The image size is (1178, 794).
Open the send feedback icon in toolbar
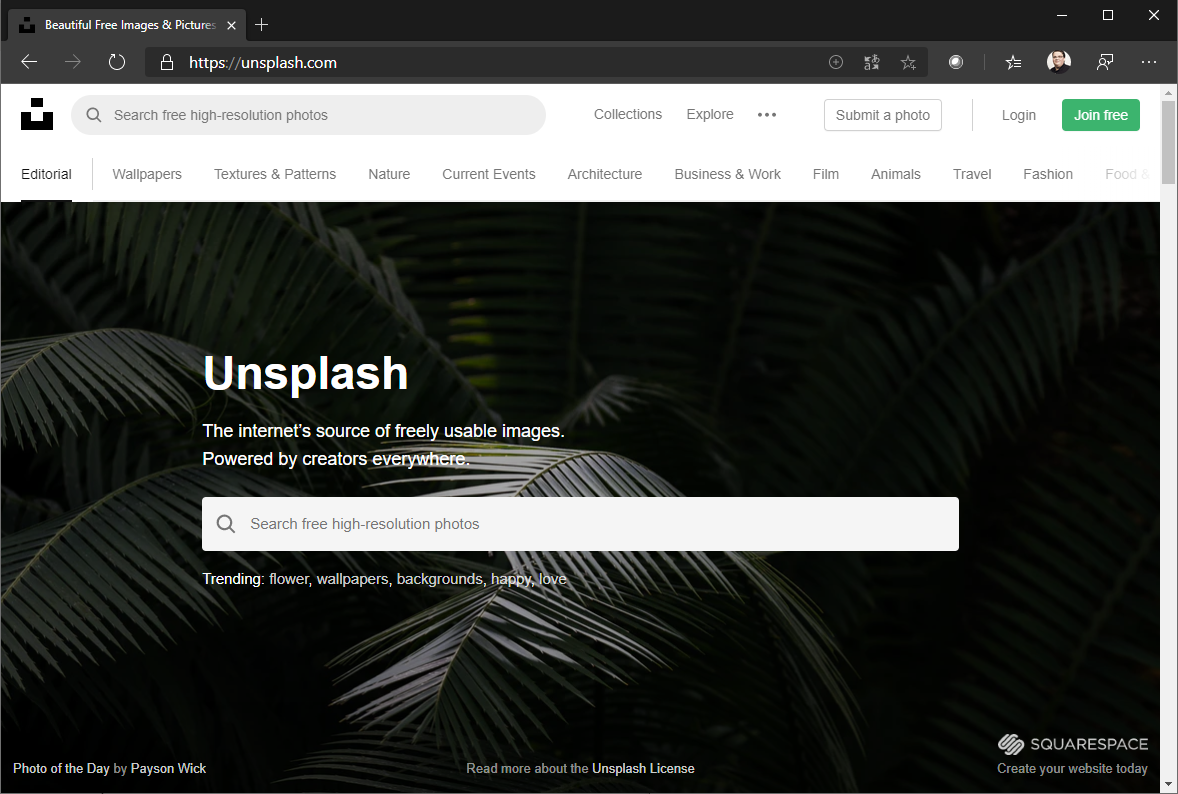pyautogui.click(x=1105, y=62)
